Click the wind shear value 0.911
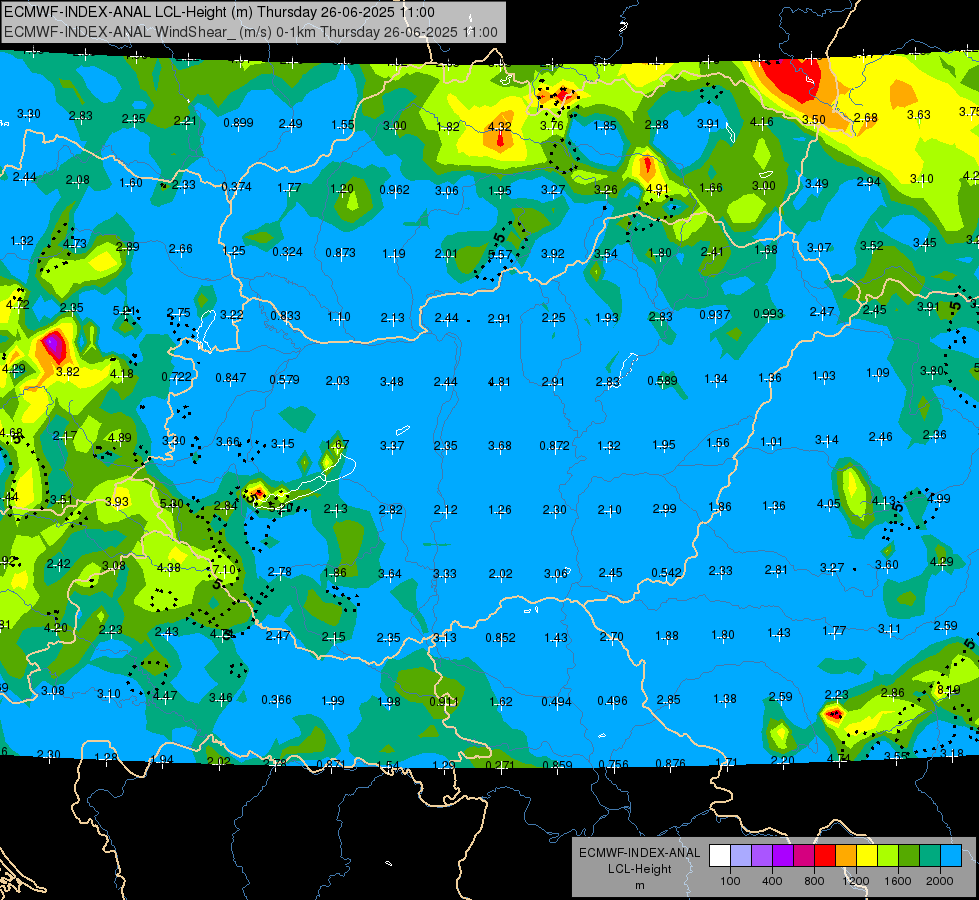The height and width of the screenshot is (900, 979). click(443, 701)
